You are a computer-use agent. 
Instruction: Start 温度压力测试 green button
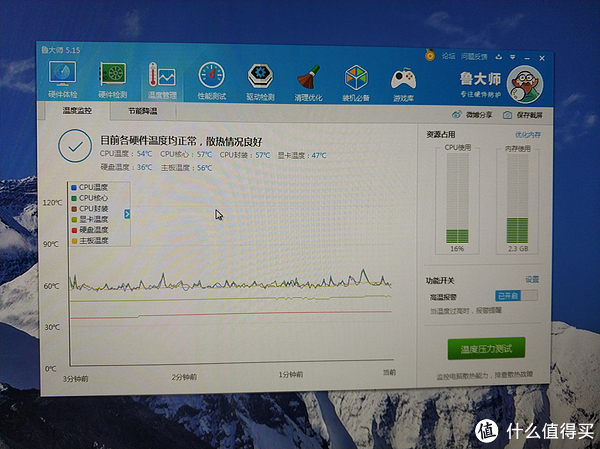tap(486, 349)
